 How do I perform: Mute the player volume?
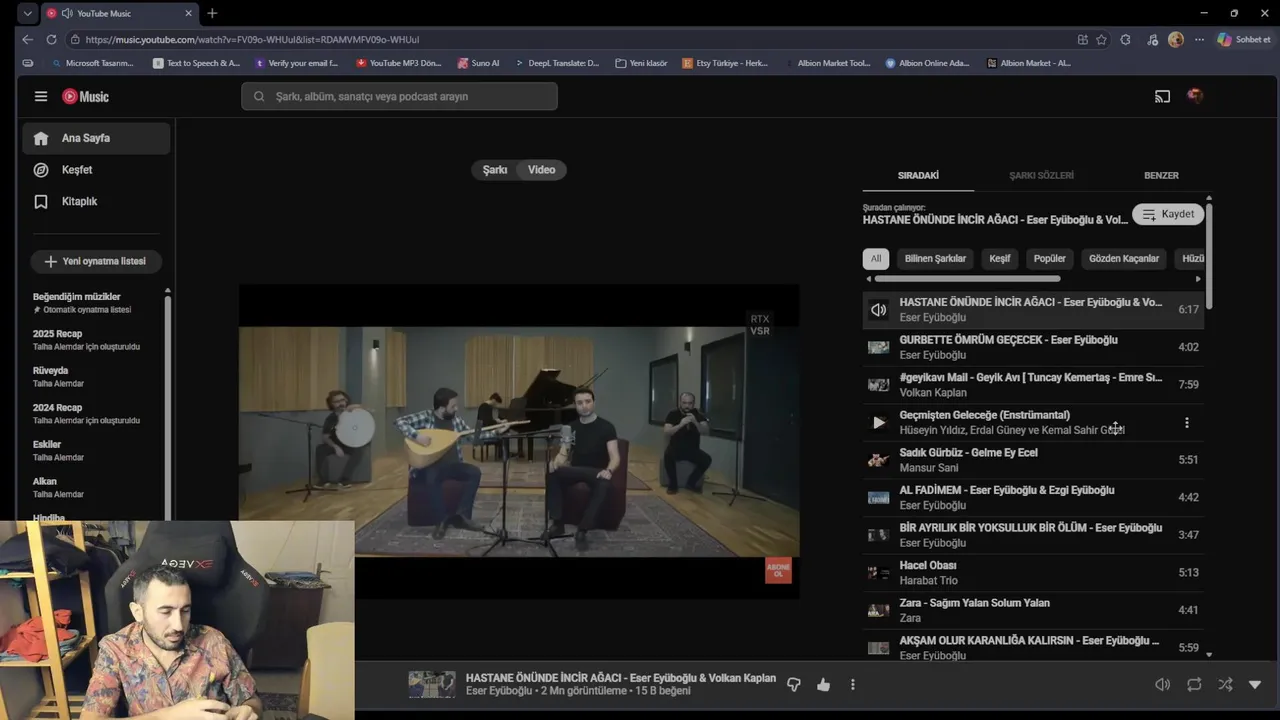pos(1162,685)
